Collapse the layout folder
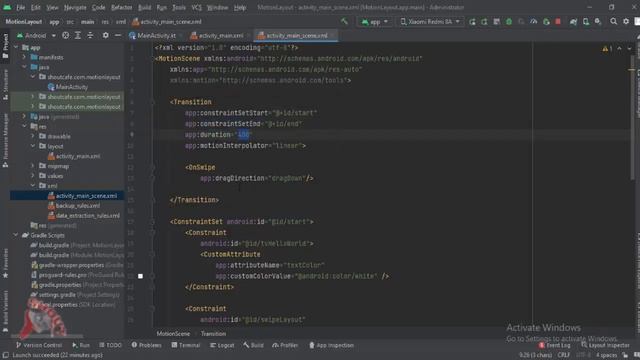640x360 pixels. point(33,146)
